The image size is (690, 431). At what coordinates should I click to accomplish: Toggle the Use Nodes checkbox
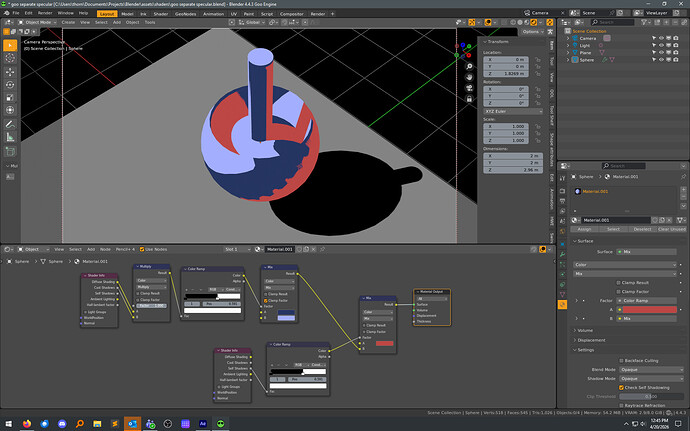pyautogui.click(x=142, y=249)
